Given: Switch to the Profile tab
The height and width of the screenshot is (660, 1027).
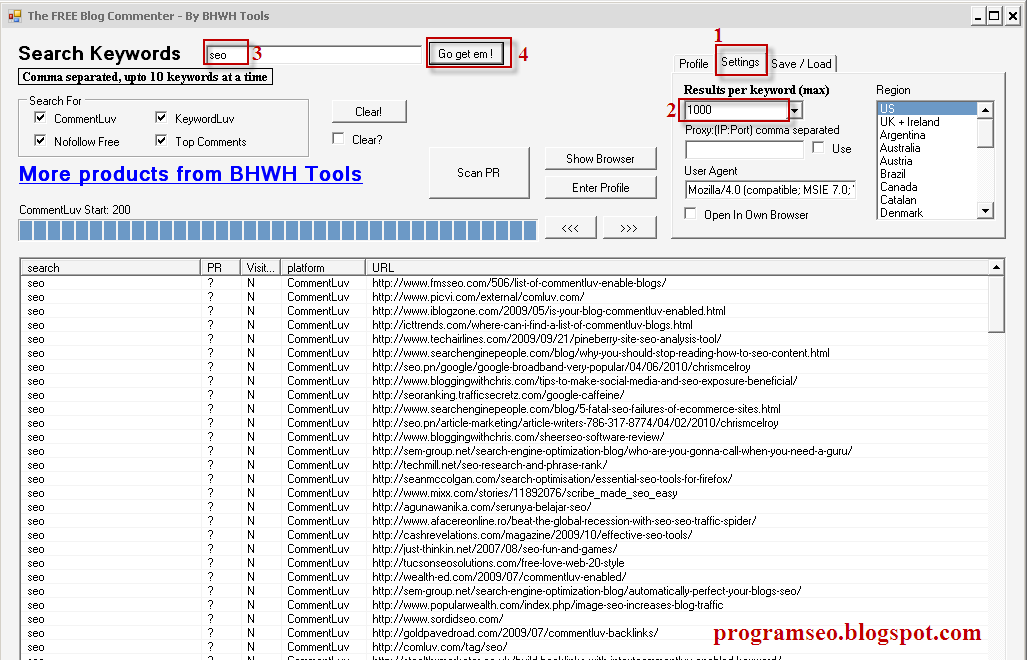Looking at the screenshot, I should coord(693,64).
